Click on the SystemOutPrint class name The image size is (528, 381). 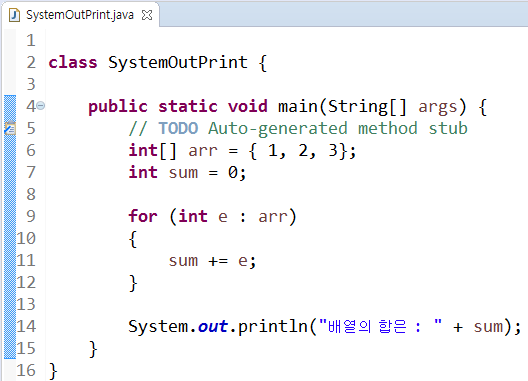coord(178,63)
